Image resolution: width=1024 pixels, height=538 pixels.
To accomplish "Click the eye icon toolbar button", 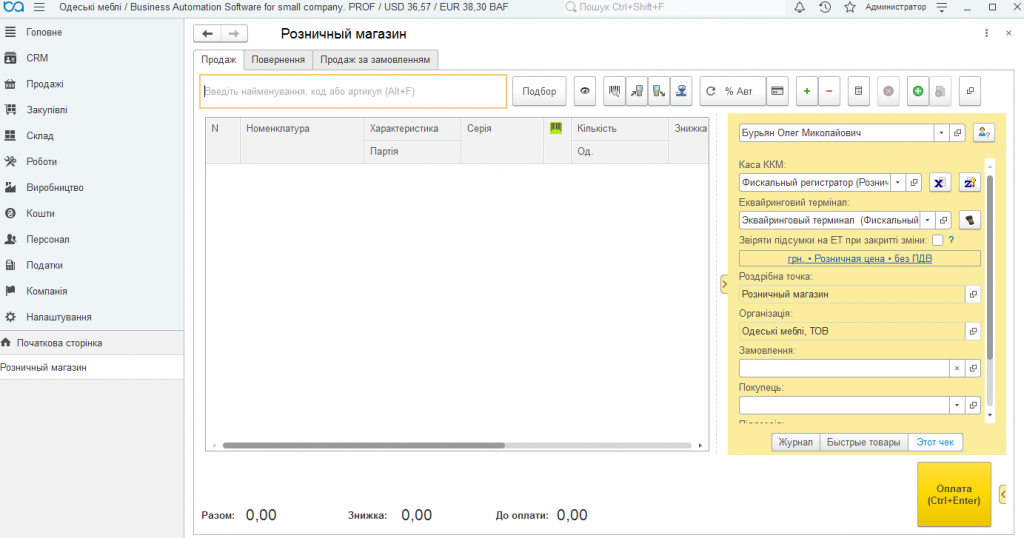I will pyautogui.click(x=584, y=91).
